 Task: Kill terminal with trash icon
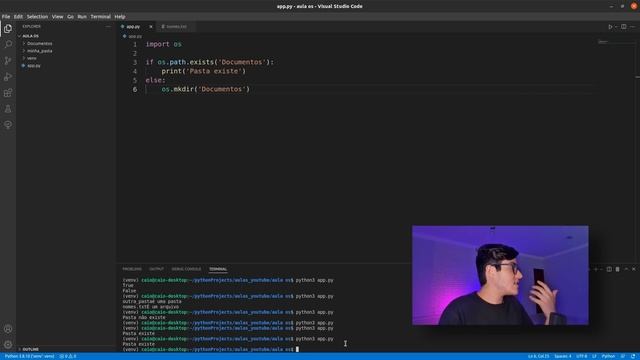coord(618,269)
